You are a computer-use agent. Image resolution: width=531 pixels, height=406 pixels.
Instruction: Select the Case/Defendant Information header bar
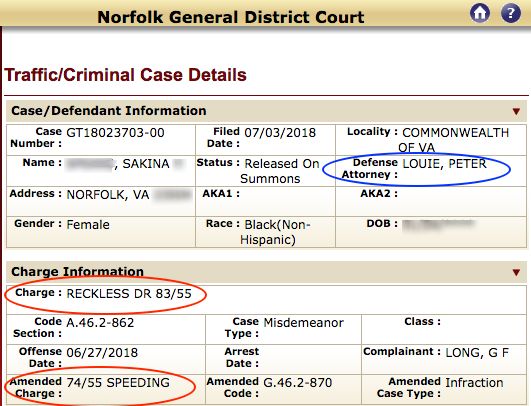coord(266,111)
